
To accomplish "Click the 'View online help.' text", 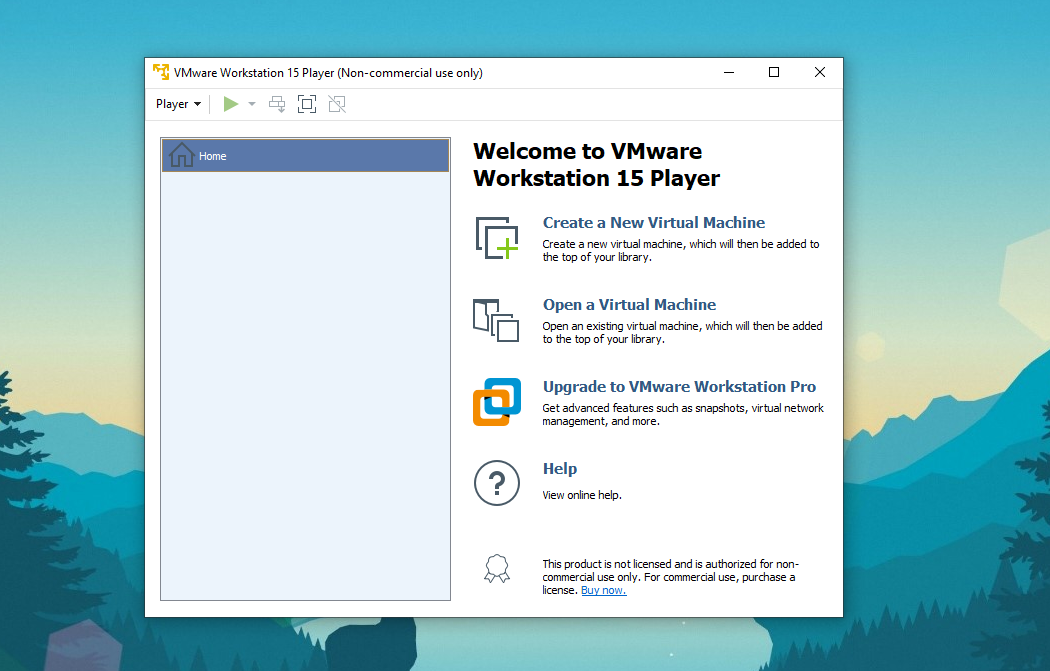I will coord(582,495).
